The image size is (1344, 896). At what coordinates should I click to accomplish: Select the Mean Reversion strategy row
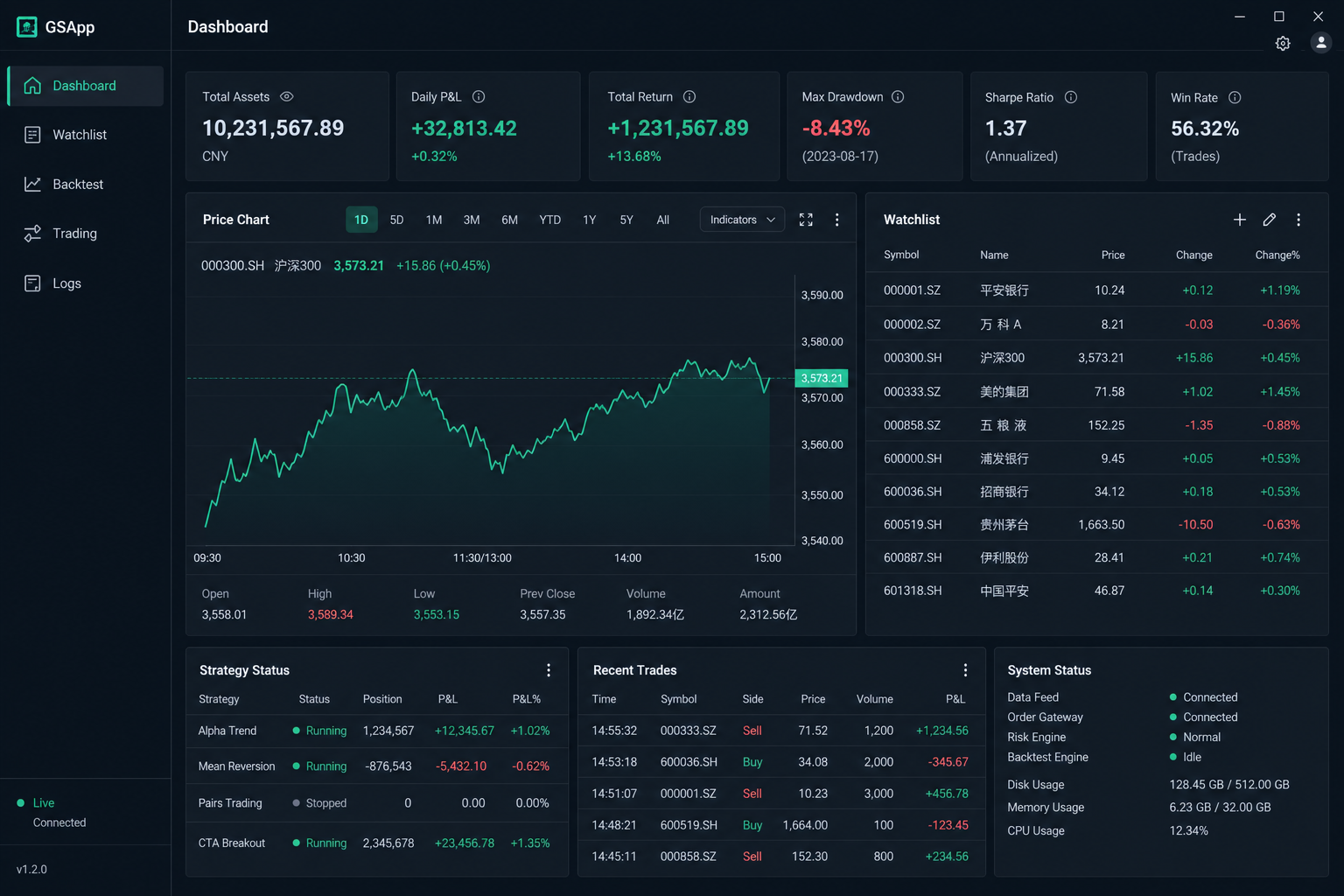click(x=377, y=766)
